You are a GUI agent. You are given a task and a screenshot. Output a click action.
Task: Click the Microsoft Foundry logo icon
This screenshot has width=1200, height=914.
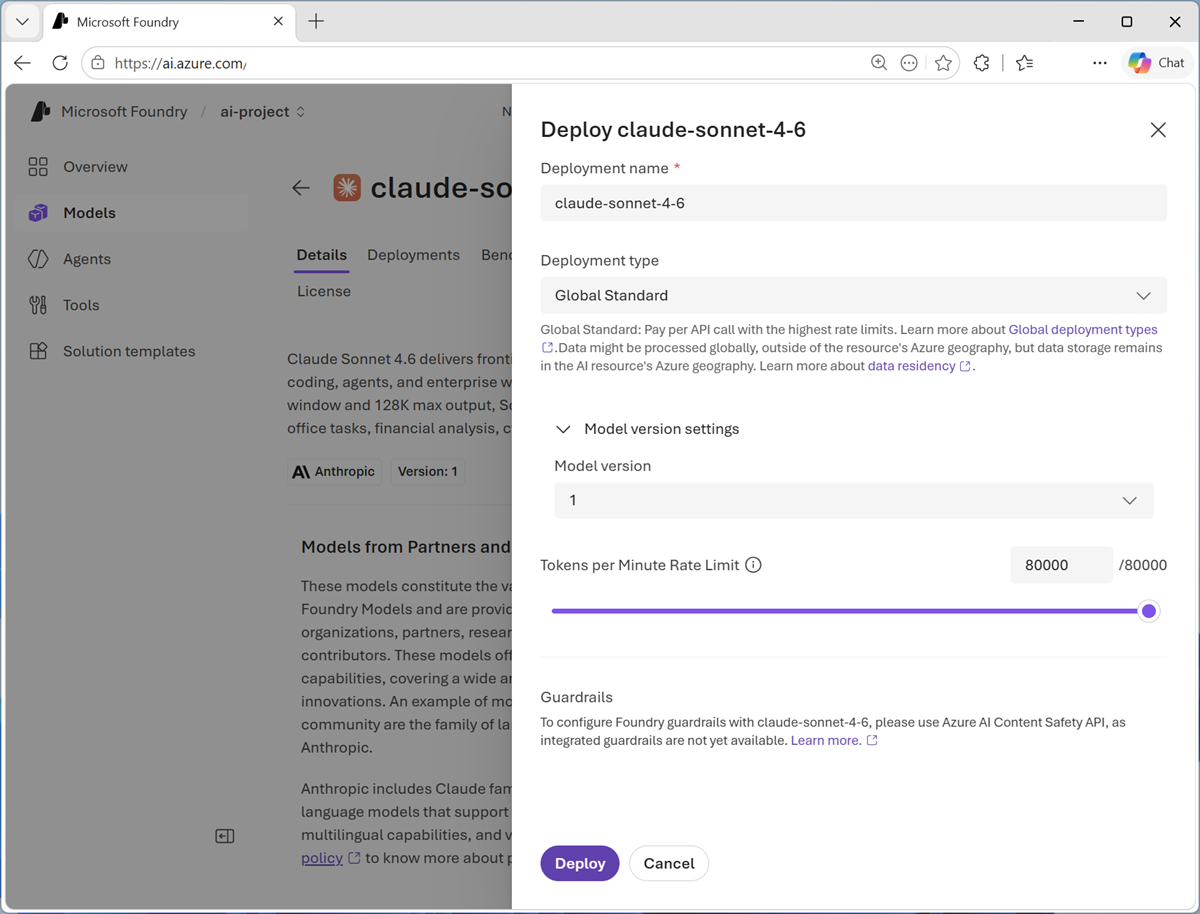(40, 111)
